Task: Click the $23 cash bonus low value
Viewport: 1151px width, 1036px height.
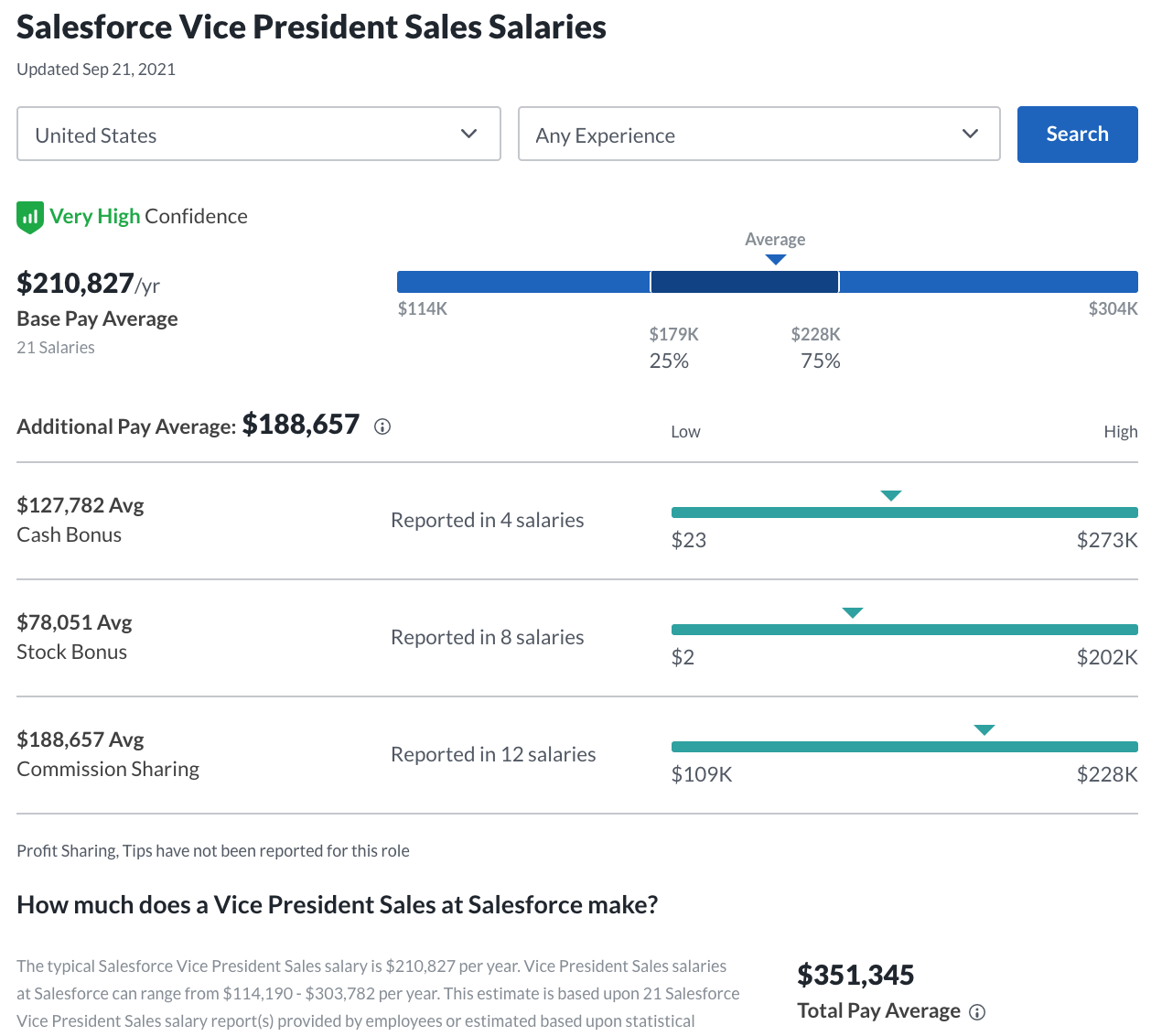Action: pyautogui.click(x=689, y=540)
